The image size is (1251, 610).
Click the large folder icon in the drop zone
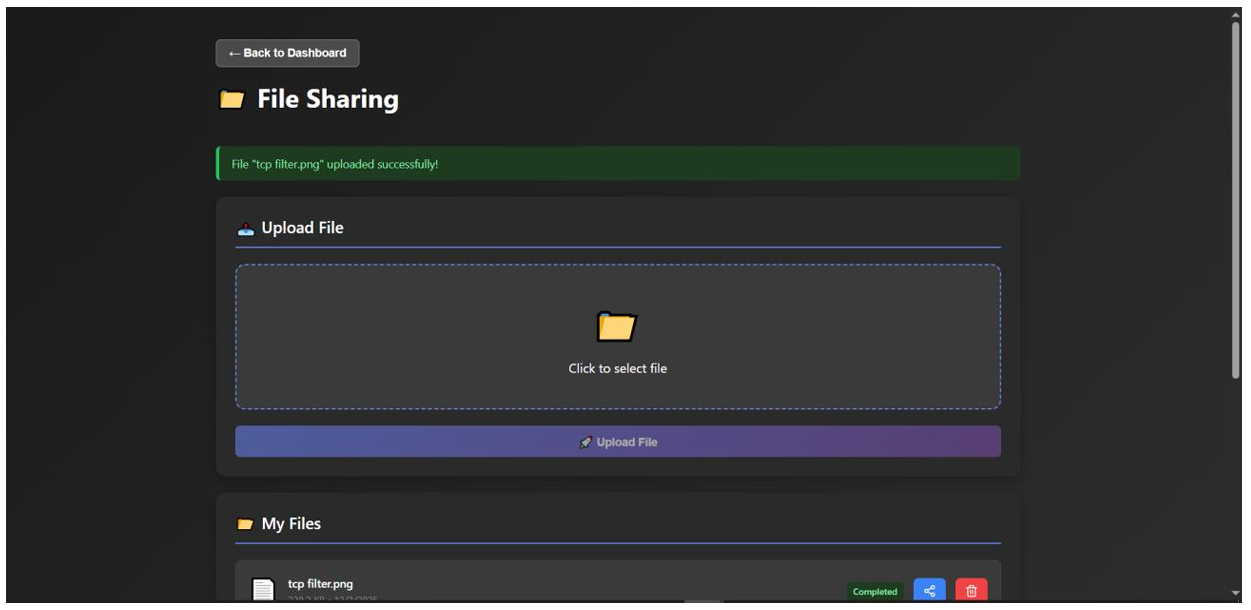(x=617, y=326)
